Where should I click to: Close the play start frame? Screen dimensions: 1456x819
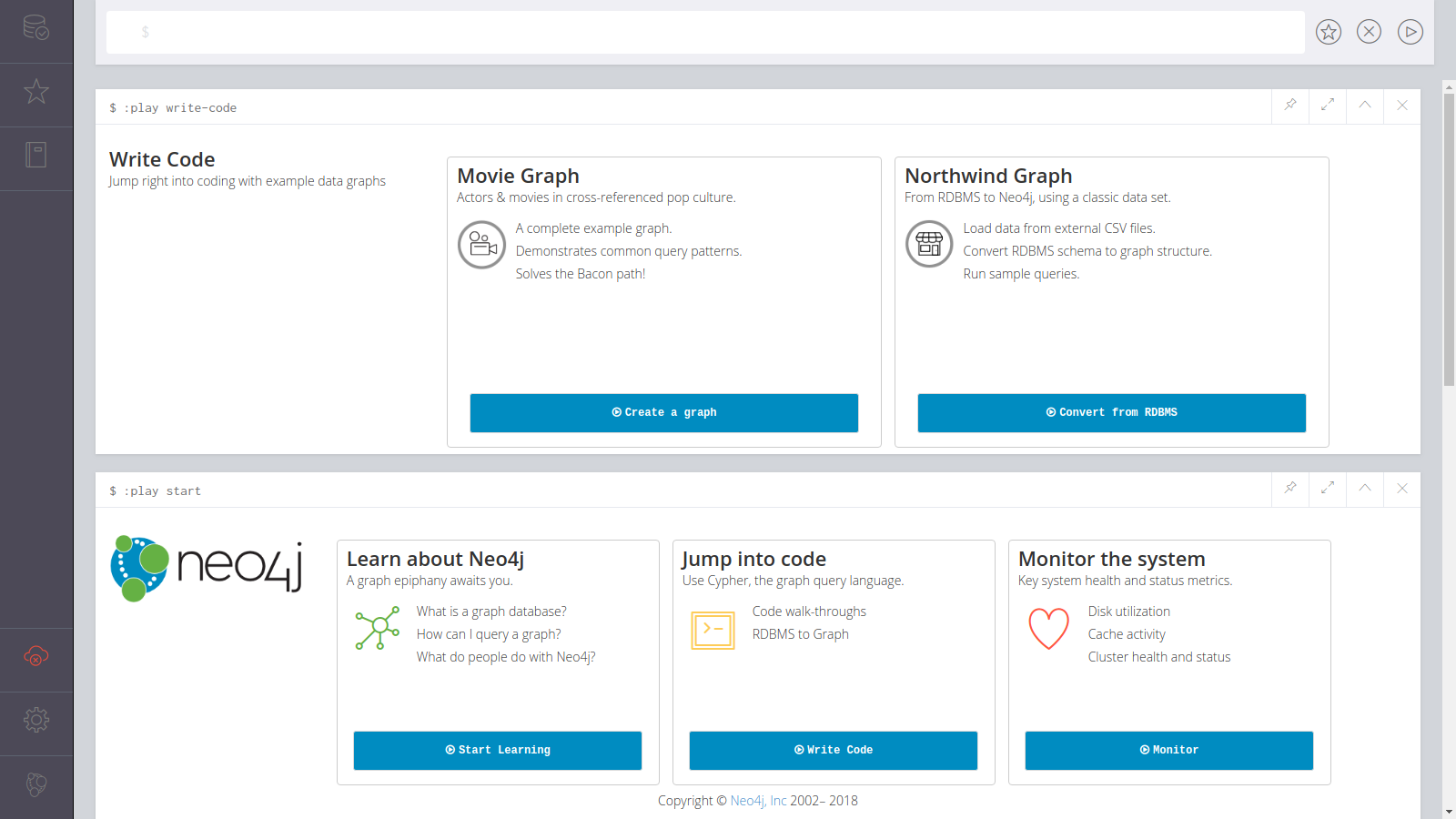(x=1402, y=489)
